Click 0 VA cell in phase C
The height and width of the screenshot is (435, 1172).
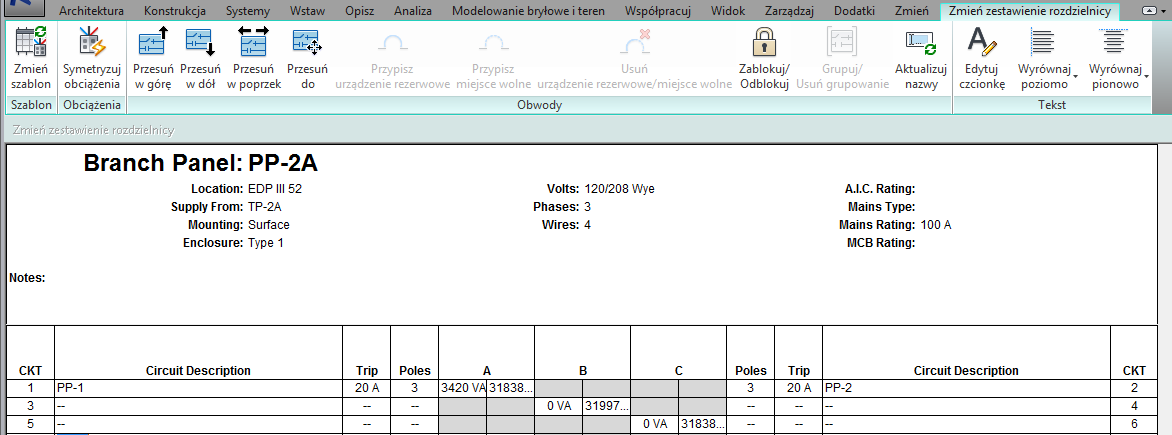point(655,424)
